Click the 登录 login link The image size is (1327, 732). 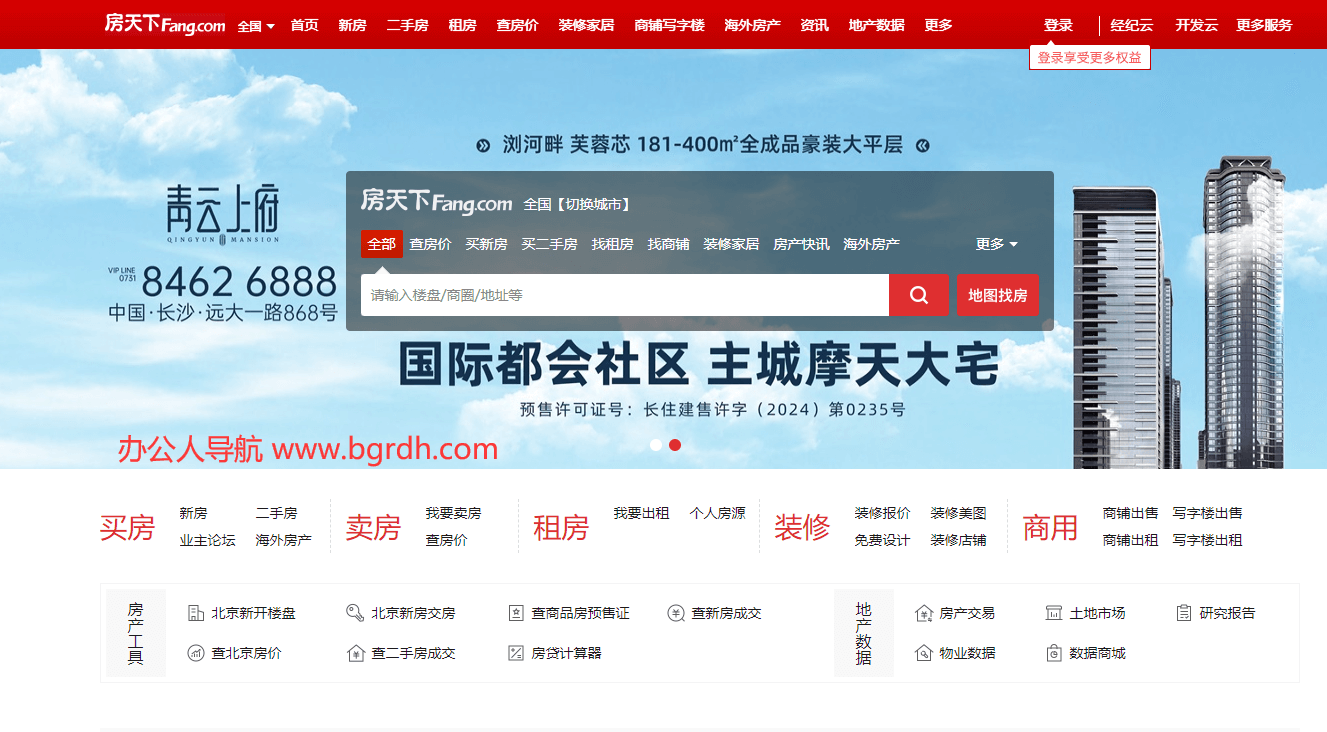[x=1058, y=25]
